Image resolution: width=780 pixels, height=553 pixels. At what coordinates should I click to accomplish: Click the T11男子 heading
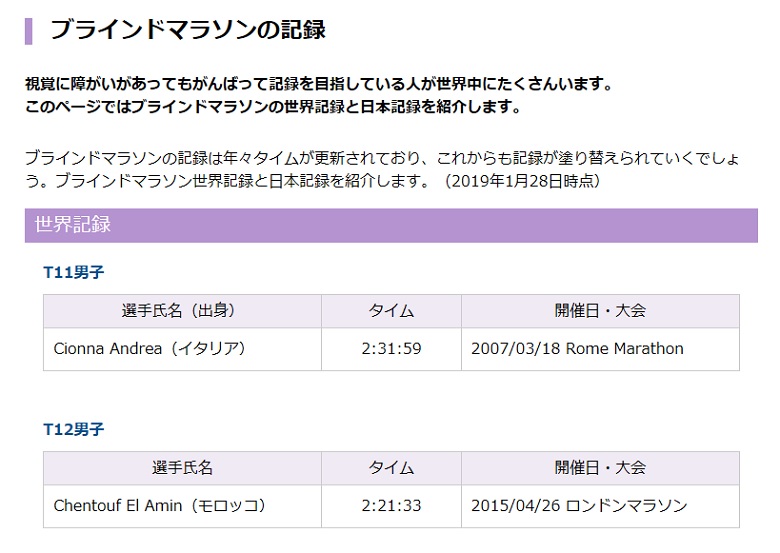tap(73, 272)
